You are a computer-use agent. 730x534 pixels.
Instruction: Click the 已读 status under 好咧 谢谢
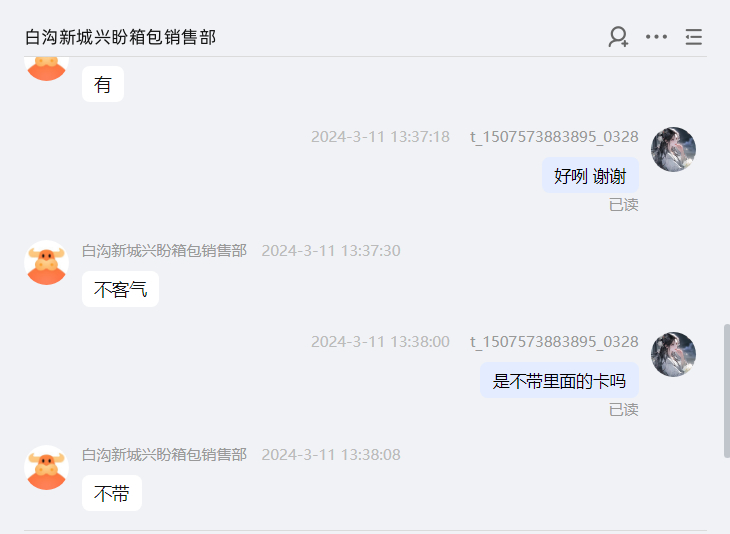(623, 204)
